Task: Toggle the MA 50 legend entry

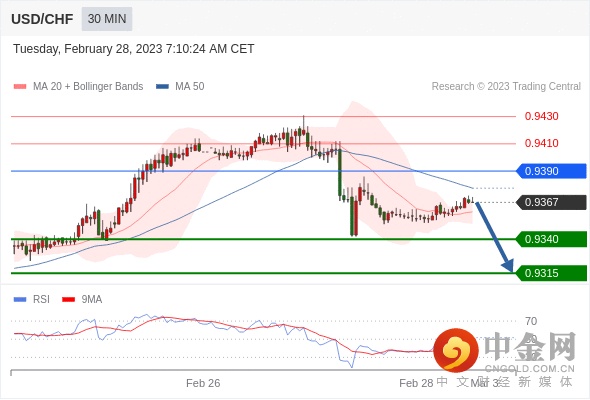Action: coord(180,86)
